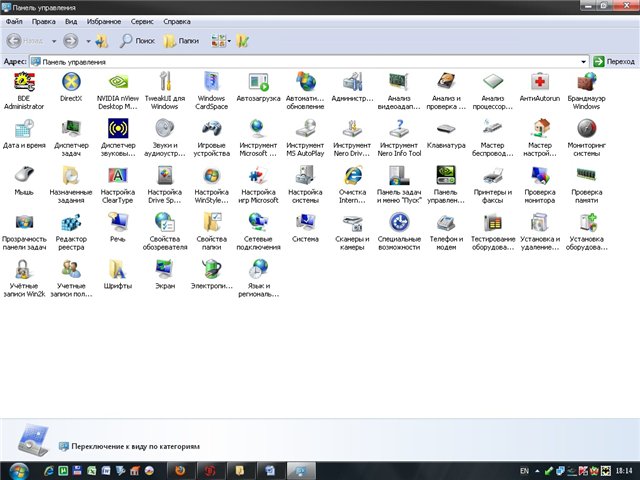This screenshot has width=640, height=480.
Task: Open the Файл menu
Action: click(x=14, y=21)
